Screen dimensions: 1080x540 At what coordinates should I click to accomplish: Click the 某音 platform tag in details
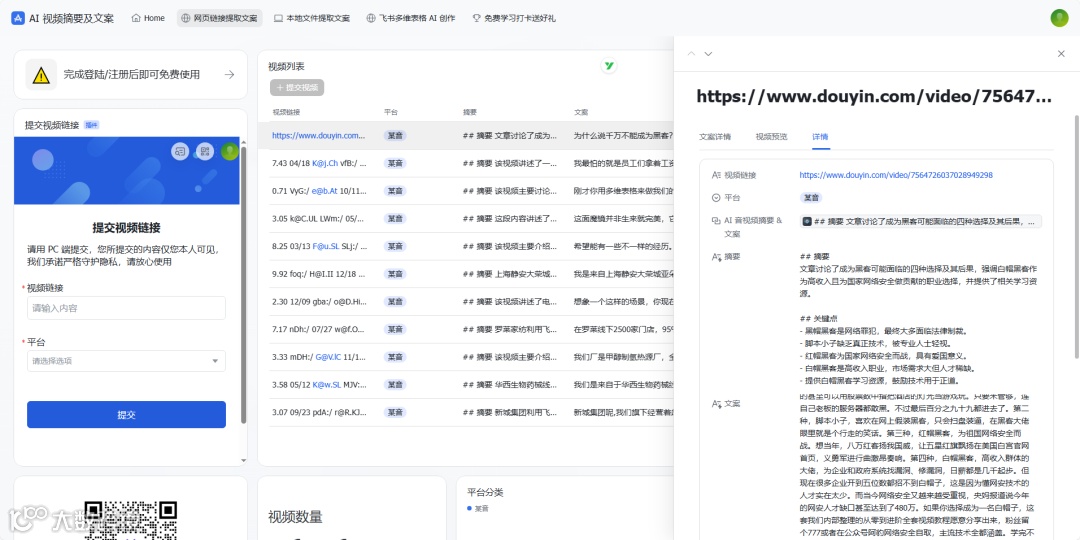point(811,198)
